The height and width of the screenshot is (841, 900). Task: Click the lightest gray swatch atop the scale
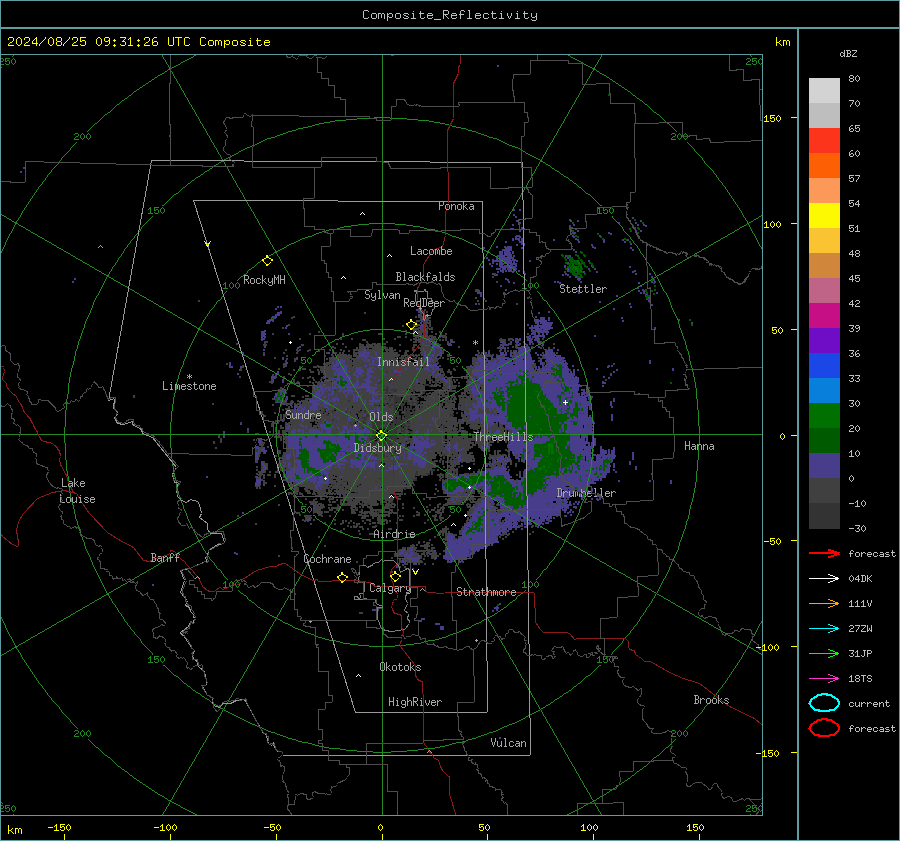(x=824, y=90)
